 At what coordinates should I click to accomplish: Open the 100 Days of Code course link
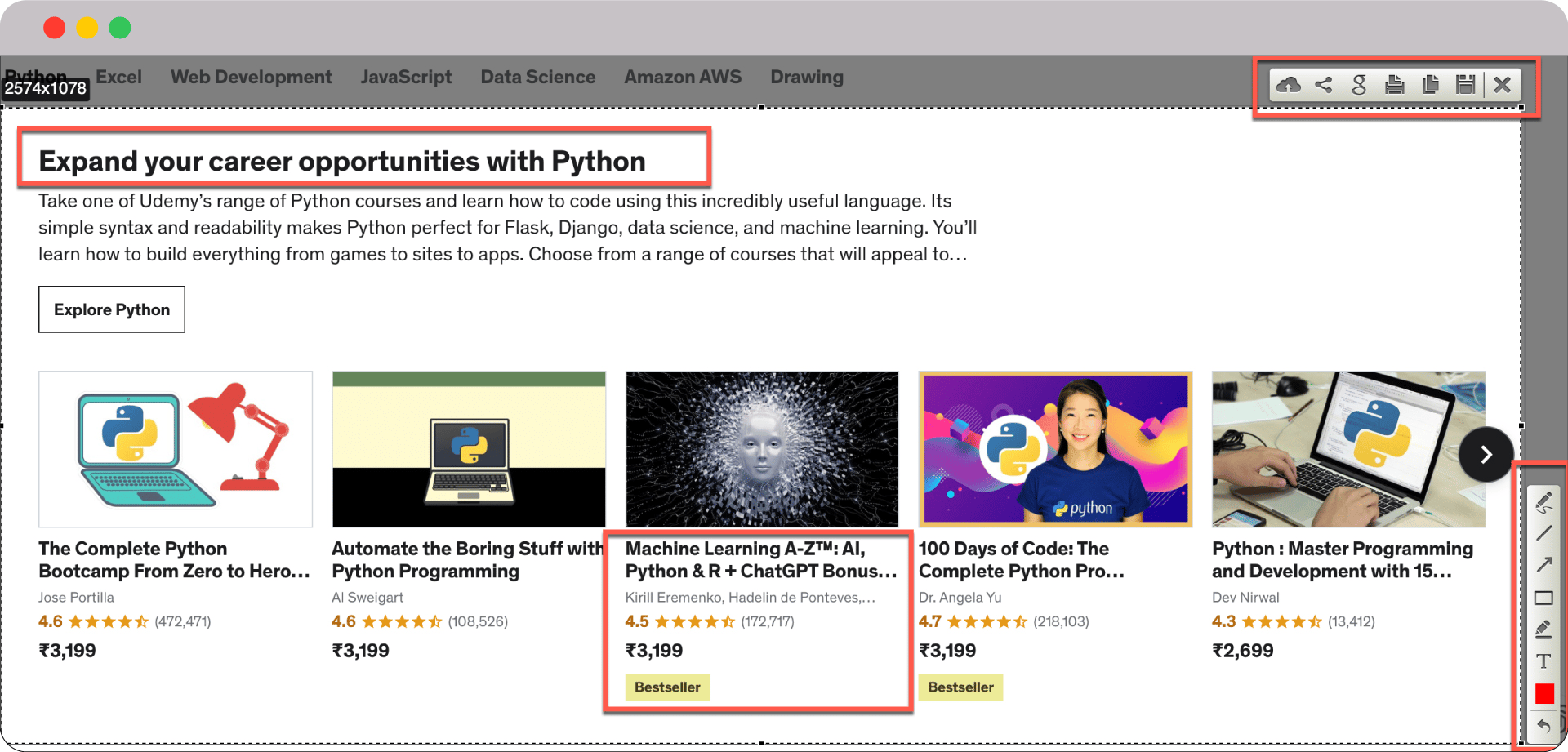click(x=1021, y=559)
